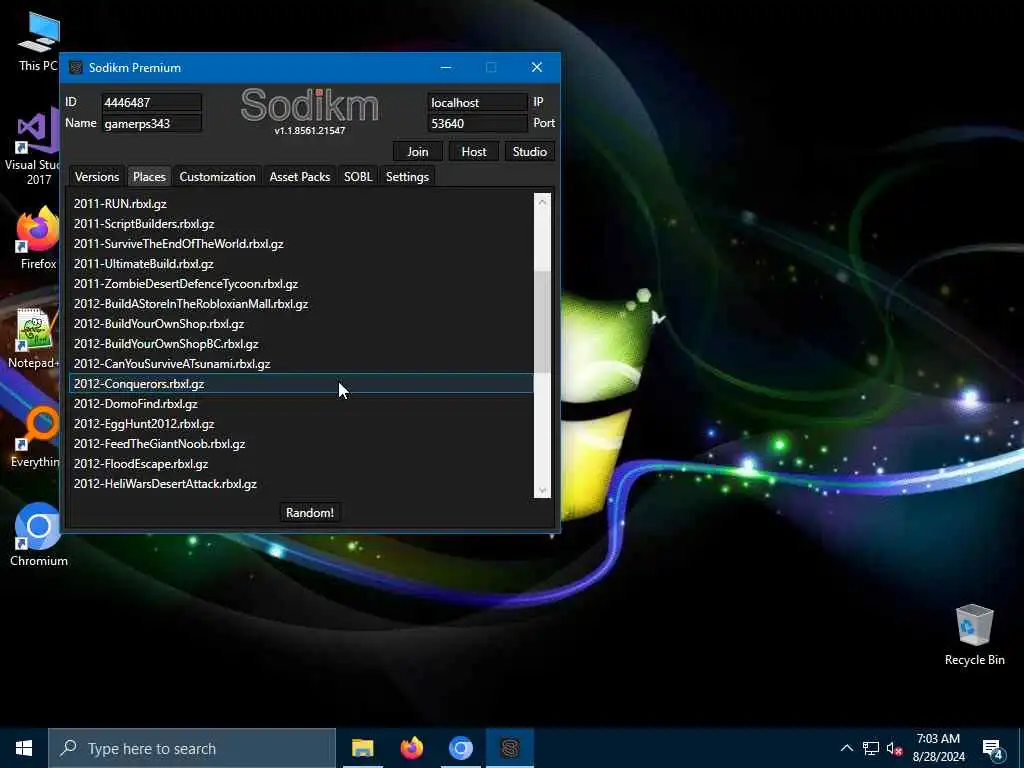1024x768 pixels.
Task: Select 2011-ZombieDesertDefenceTycoon.rbxl.gz
Action: tap(301, 283)
